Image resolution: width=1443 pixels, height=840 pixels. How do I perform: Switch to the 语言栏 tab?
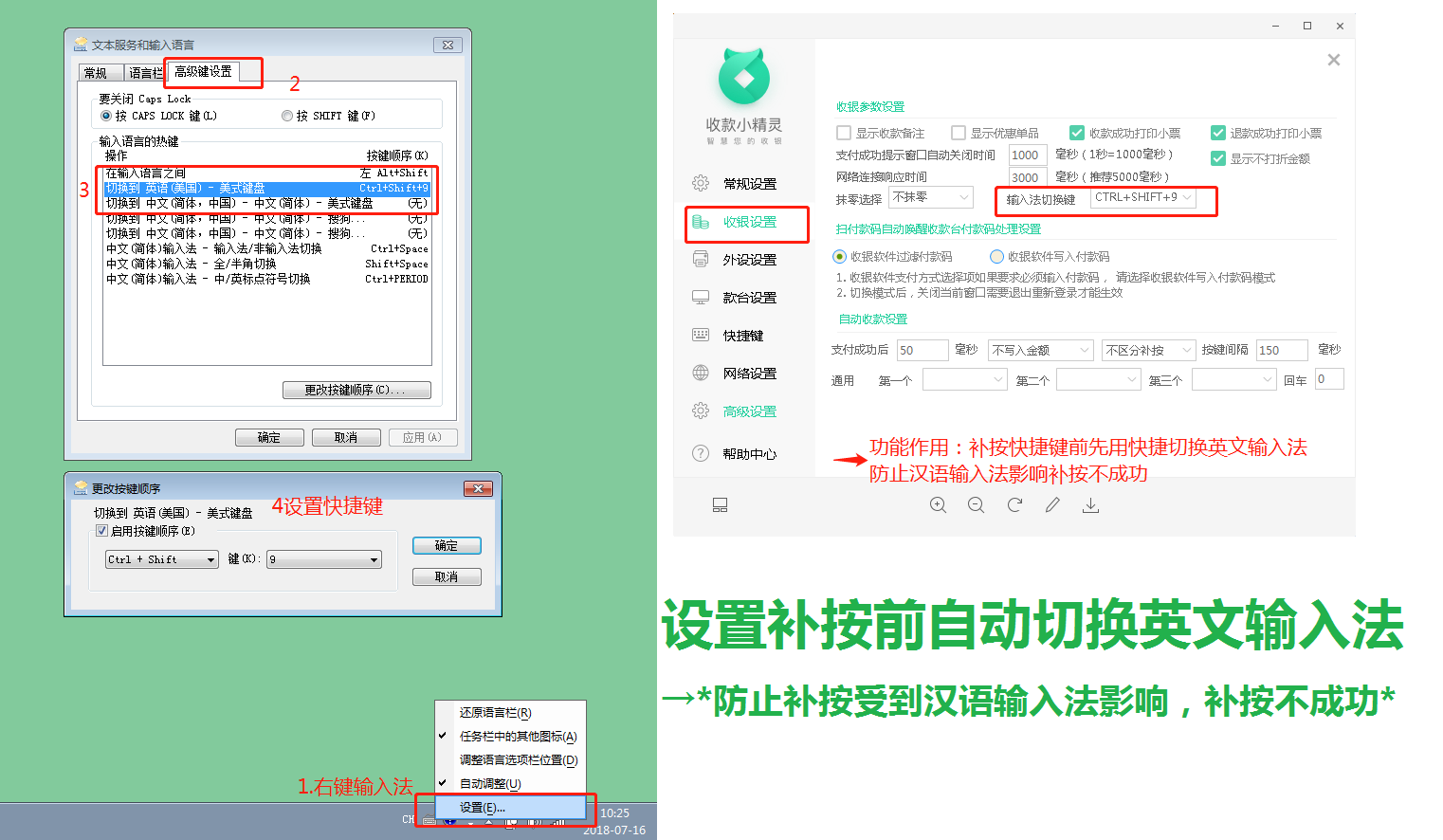[x=146, y=73]
